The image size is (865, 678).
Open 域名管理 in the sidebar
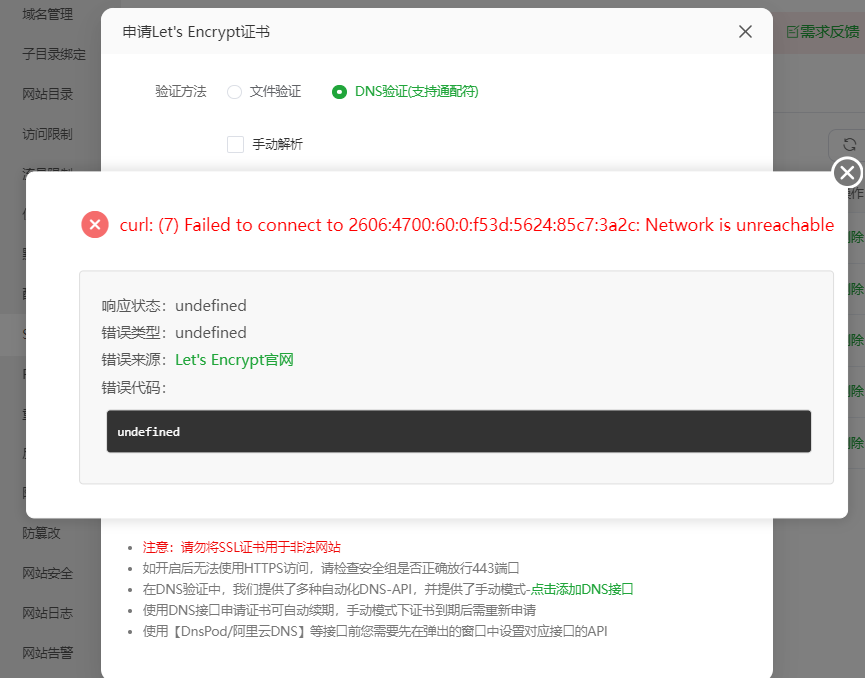[x=47, y=14]
